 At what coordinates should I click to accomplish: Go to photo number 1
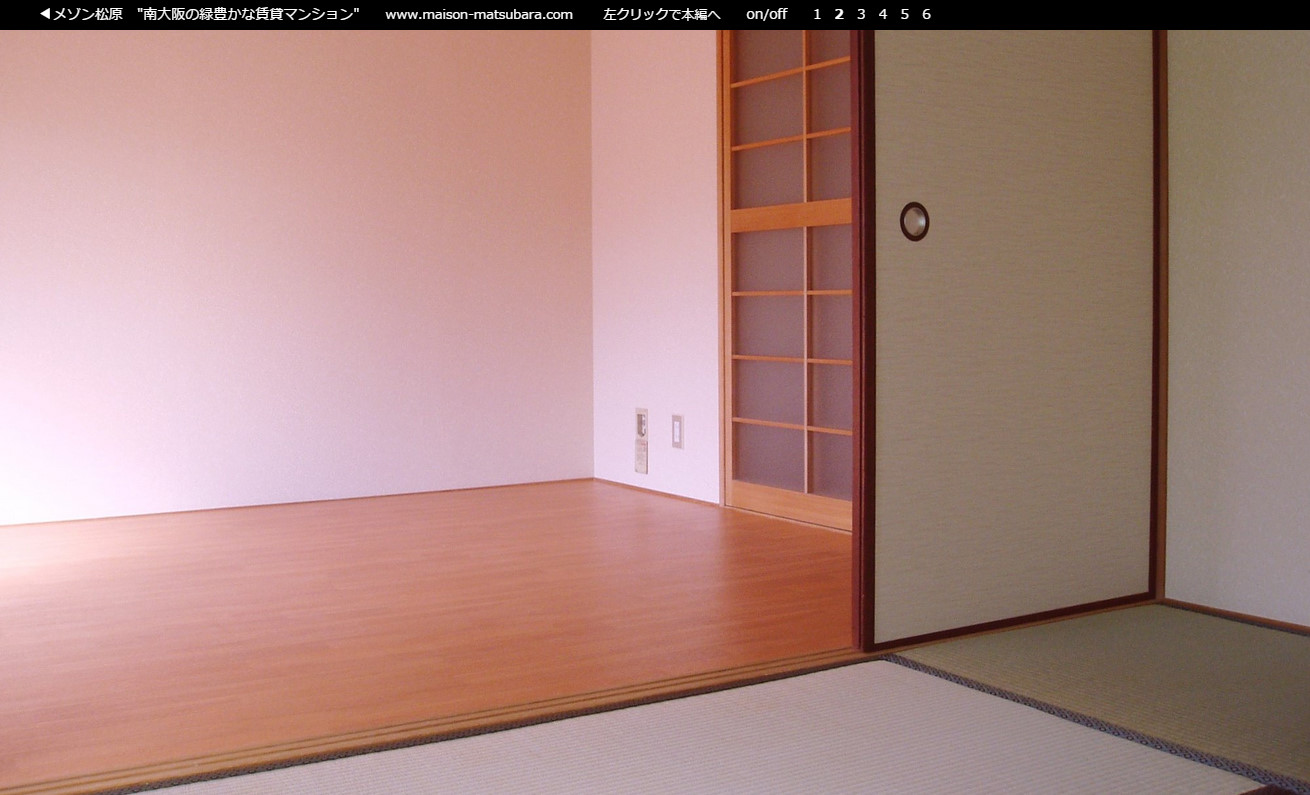tap(817, 14)
